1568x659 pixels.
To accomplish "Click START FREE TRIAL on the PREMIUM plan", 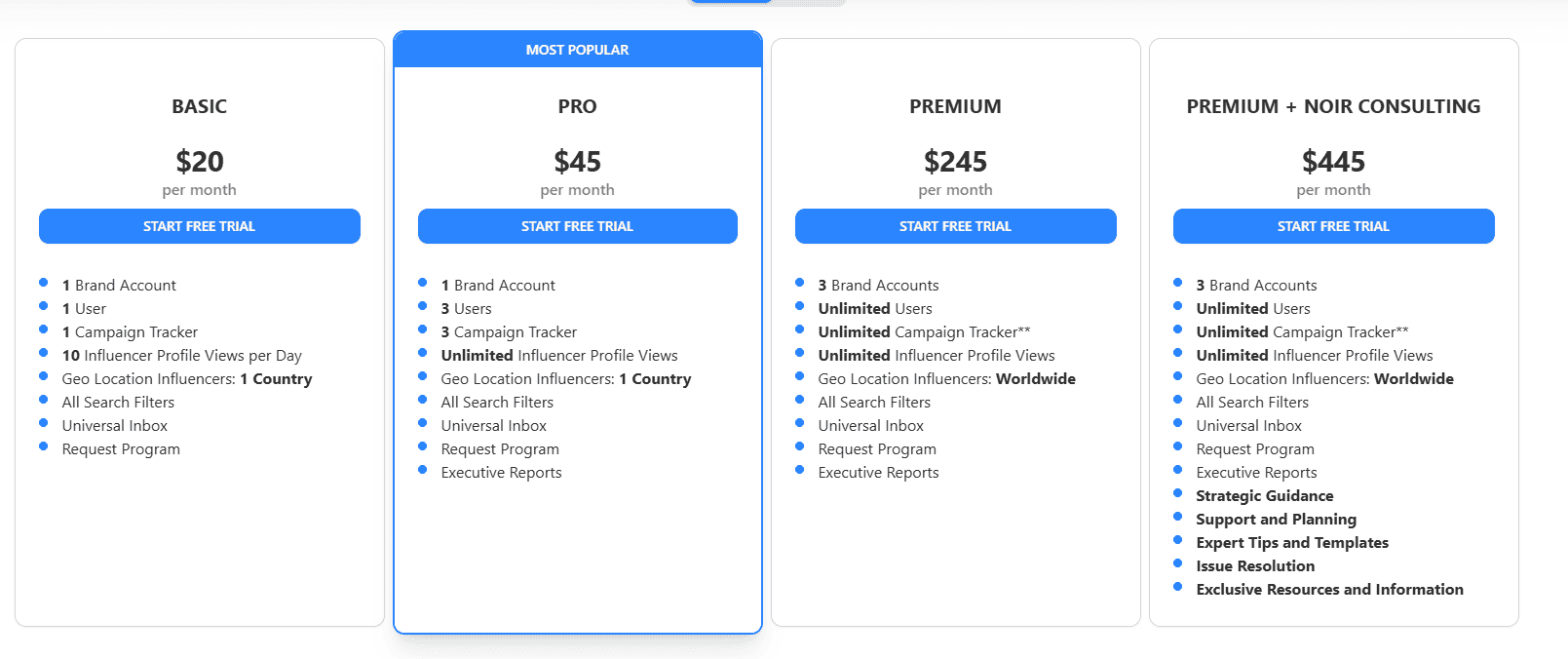I will tap(955, 225).
